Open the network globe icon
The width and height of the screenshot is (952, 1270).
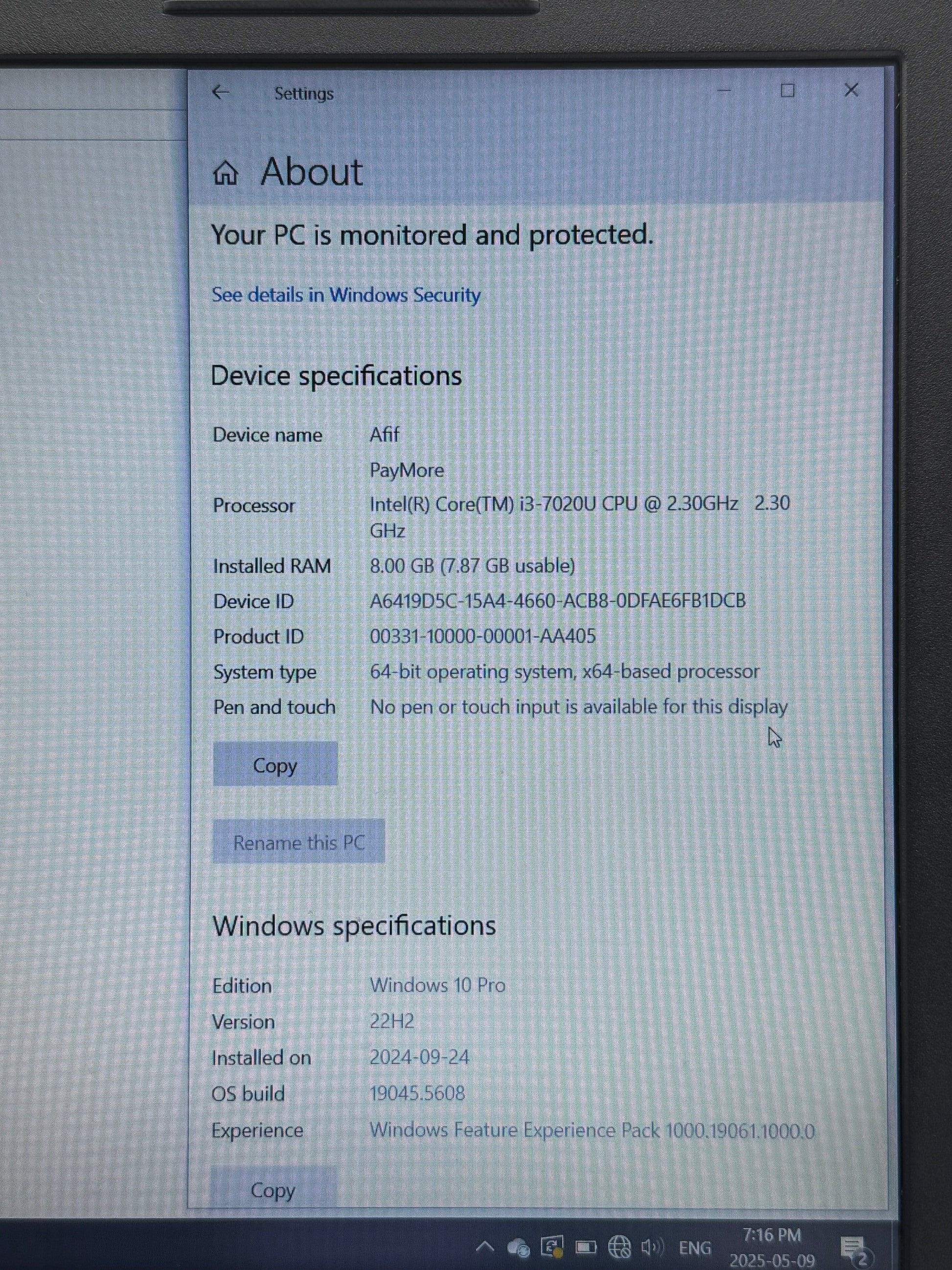(619, 1247)
